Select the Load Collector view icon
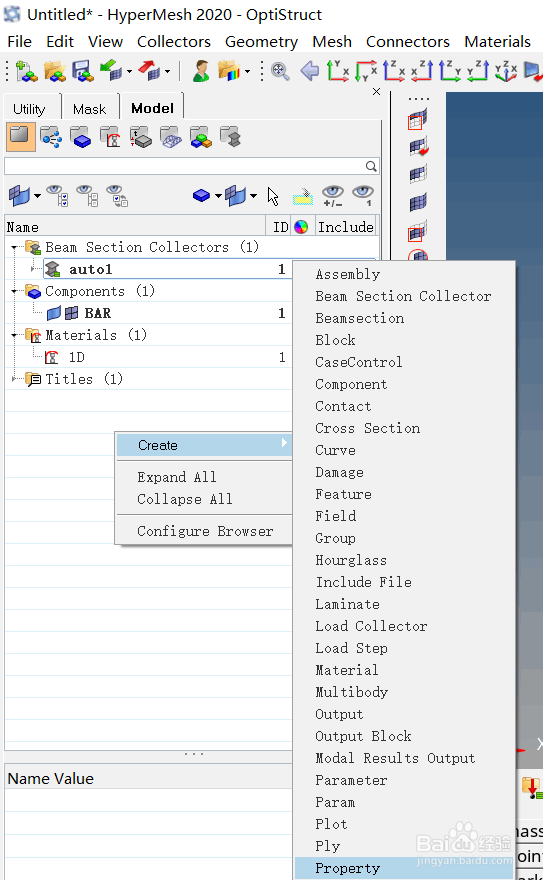Image resolution: width=543 pixels, height=880 pixels. click(x=171, y=137)
